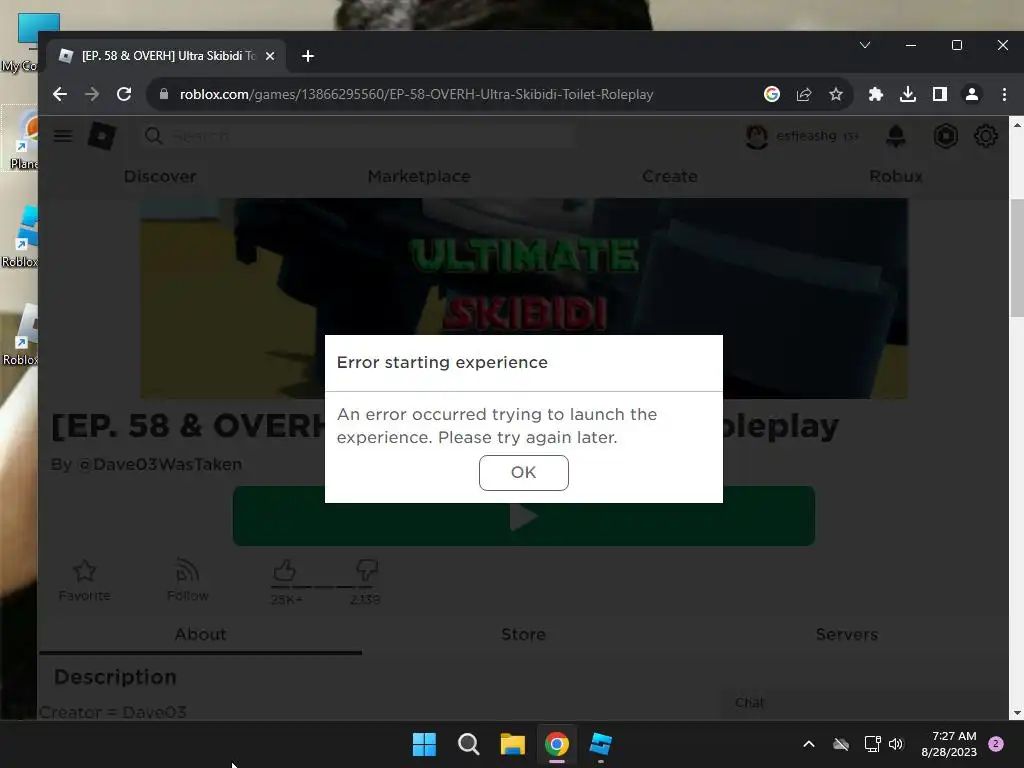
Task: Share this page via the share icon
Action: [x=804, y=94]
